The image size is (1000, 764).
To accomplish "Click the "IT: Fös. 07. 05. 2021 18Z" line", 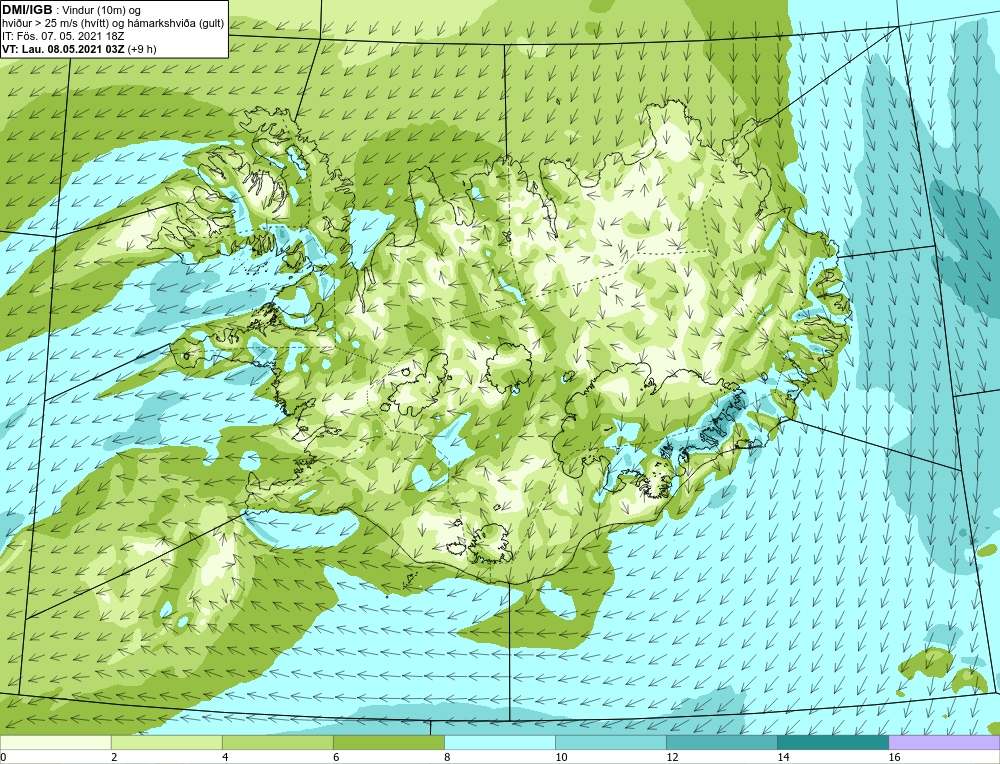I will (62, 36).
